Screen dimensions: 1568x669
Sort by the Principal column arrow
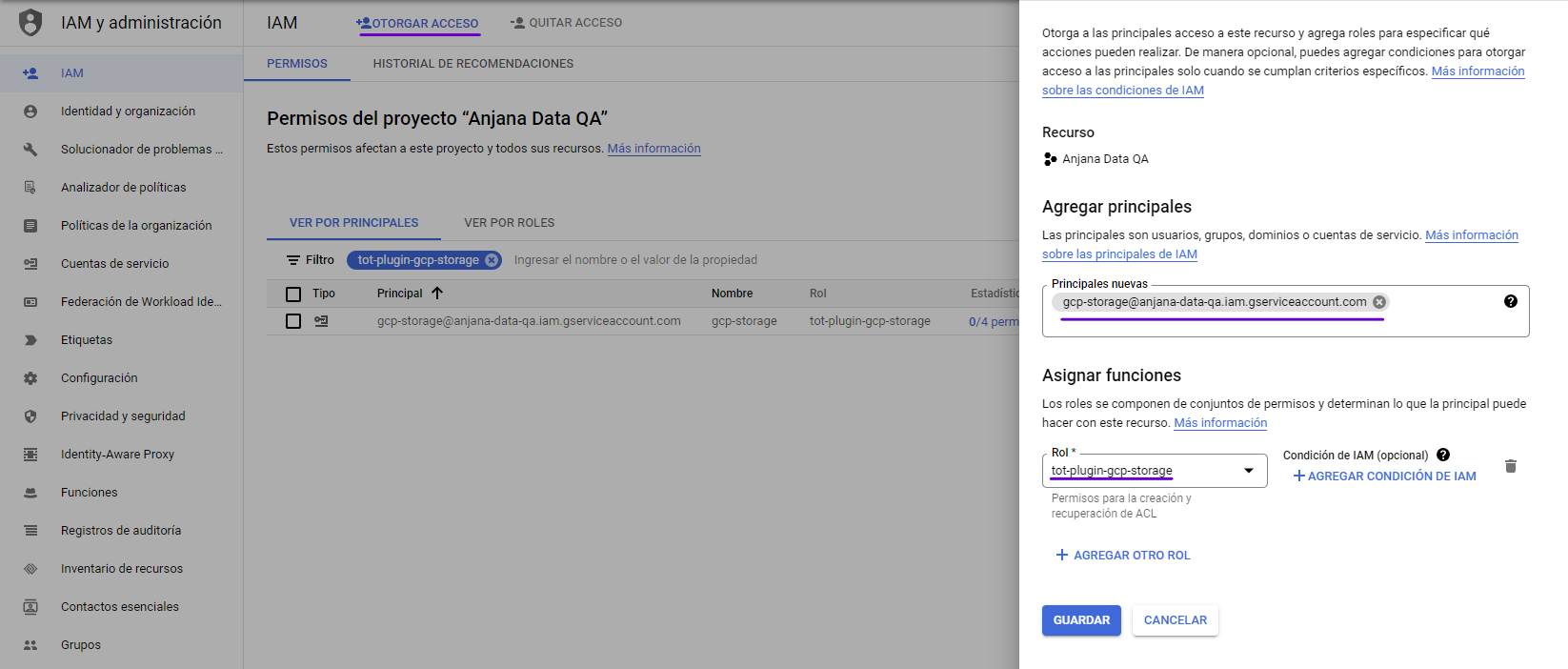(437, 294)
